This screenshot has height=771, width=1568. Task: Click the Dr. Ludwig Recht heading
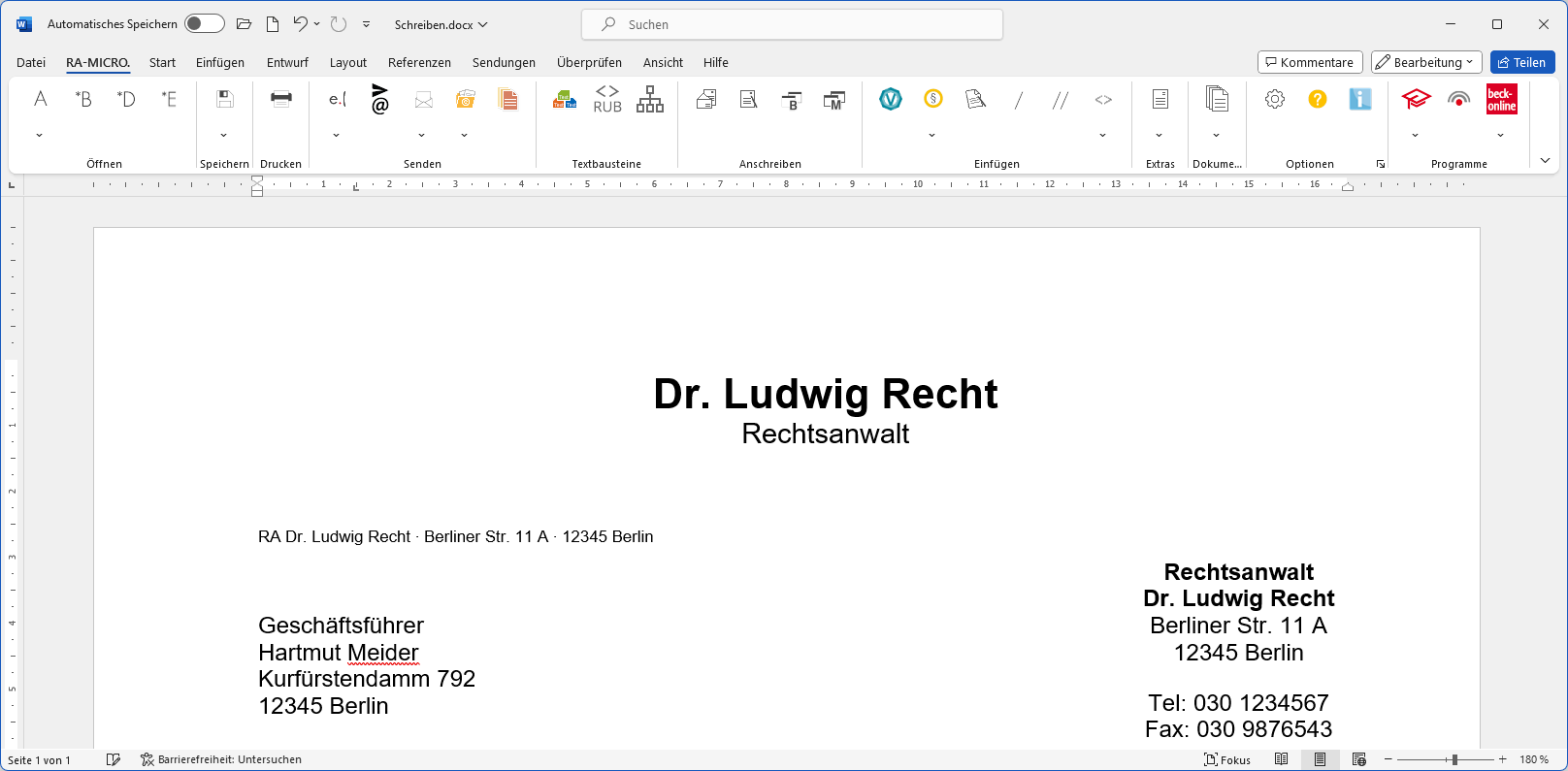826,393
